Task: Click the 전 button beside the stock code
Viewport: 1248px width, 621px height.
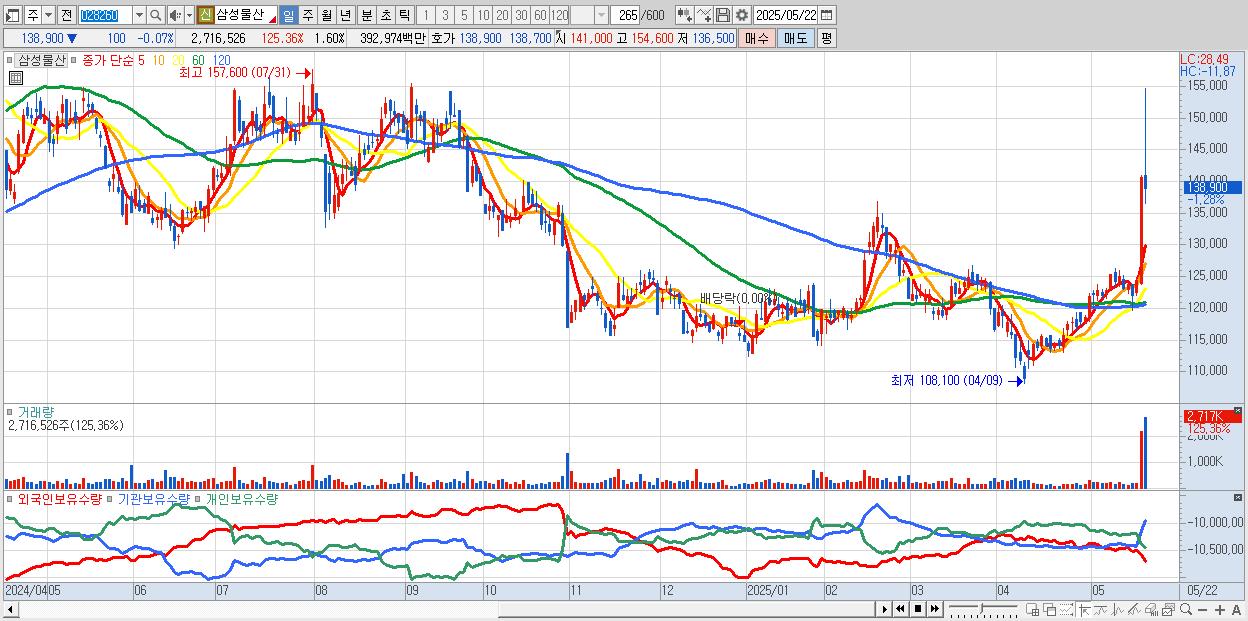Action: pyautogui.click(x=66, y=15)
